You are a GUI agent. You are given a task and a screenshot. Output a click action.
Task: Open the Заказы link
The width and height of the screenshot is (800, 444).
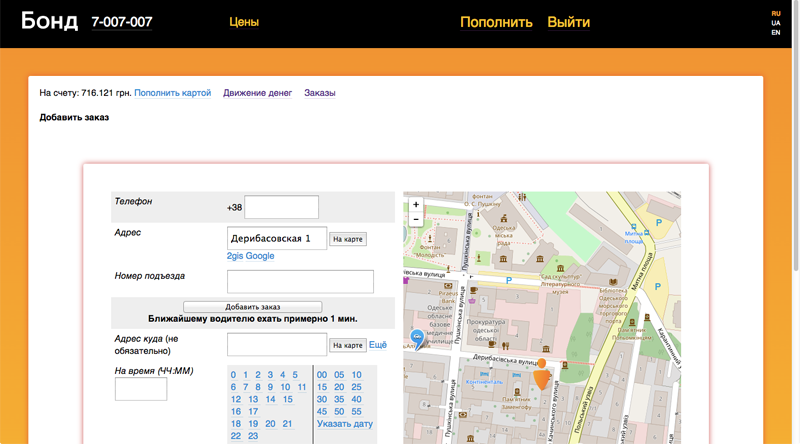[319, 93]
